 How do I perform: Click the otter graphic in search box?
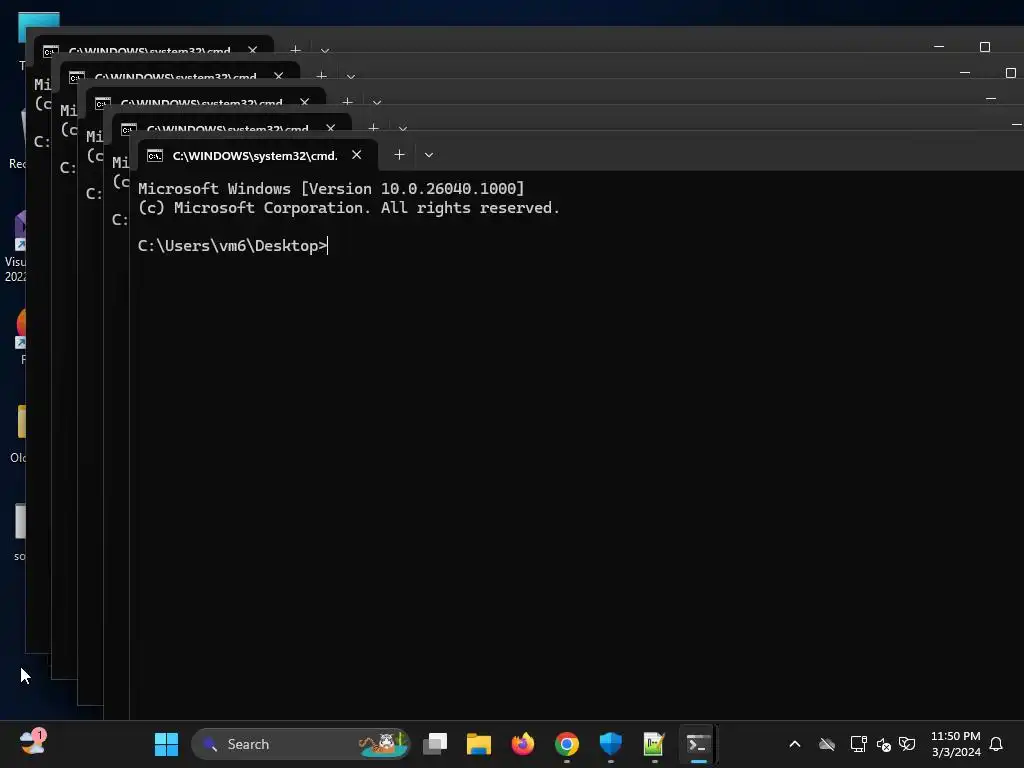(x=383, y=743)
